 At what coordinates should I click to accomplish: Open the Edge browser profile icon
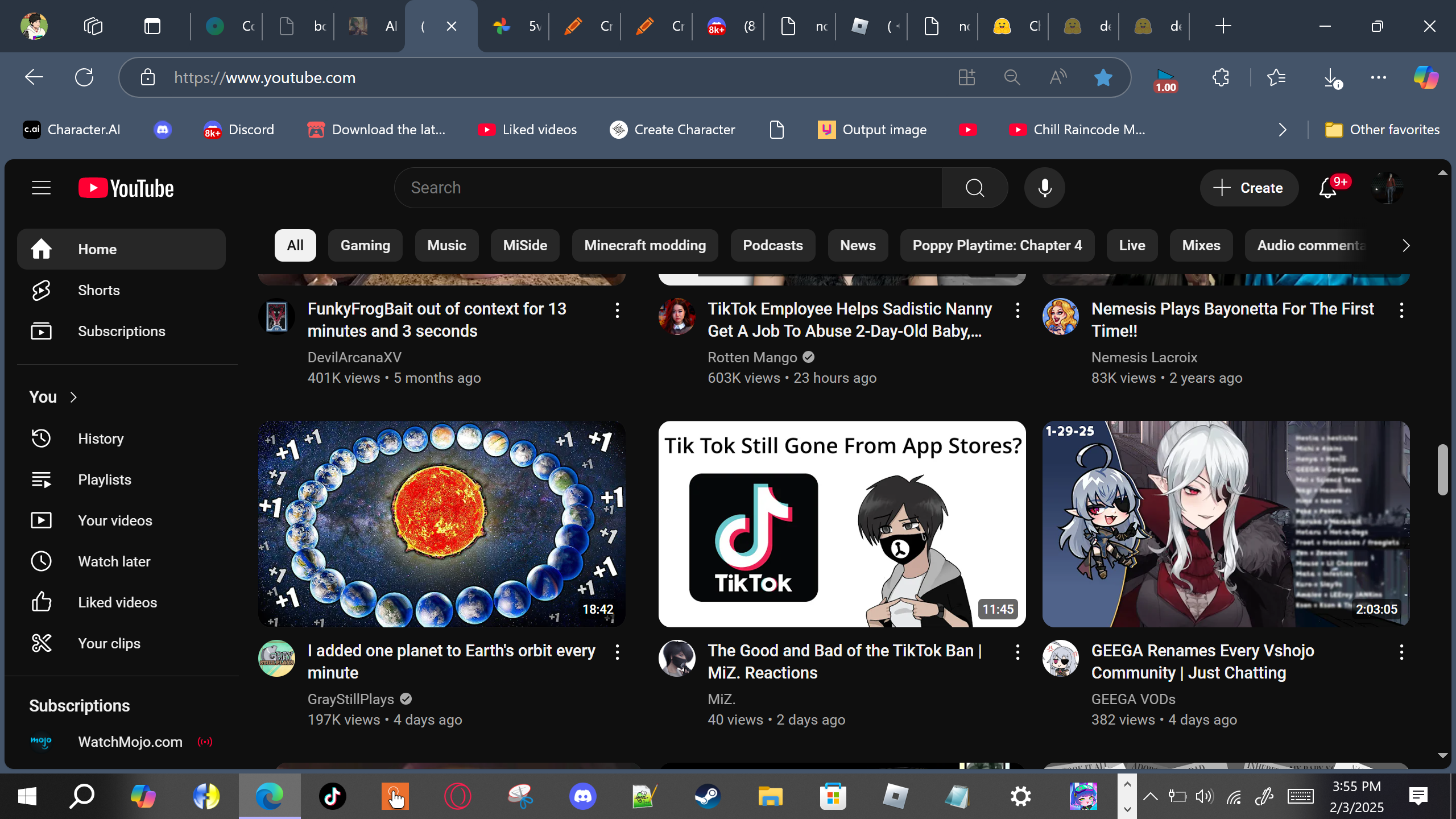[x=34, y=26]
